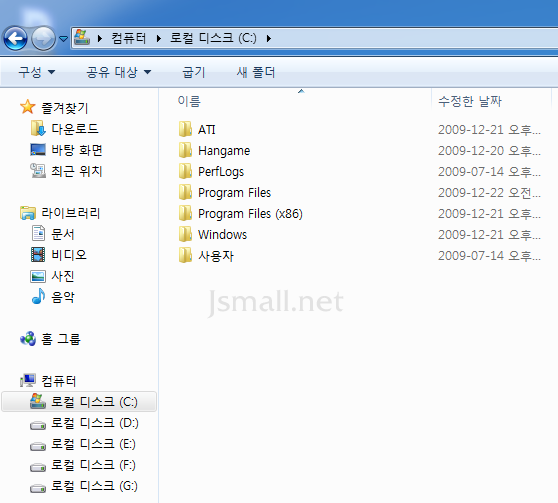Click the Windows folder icon
Image resolution: width=558 pixels, height=503 pixels.
click(x=185, y=234)
